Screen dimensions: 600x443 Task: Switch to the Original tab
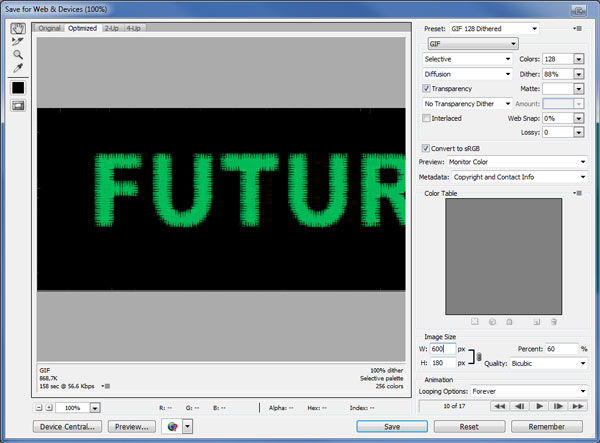50,28
